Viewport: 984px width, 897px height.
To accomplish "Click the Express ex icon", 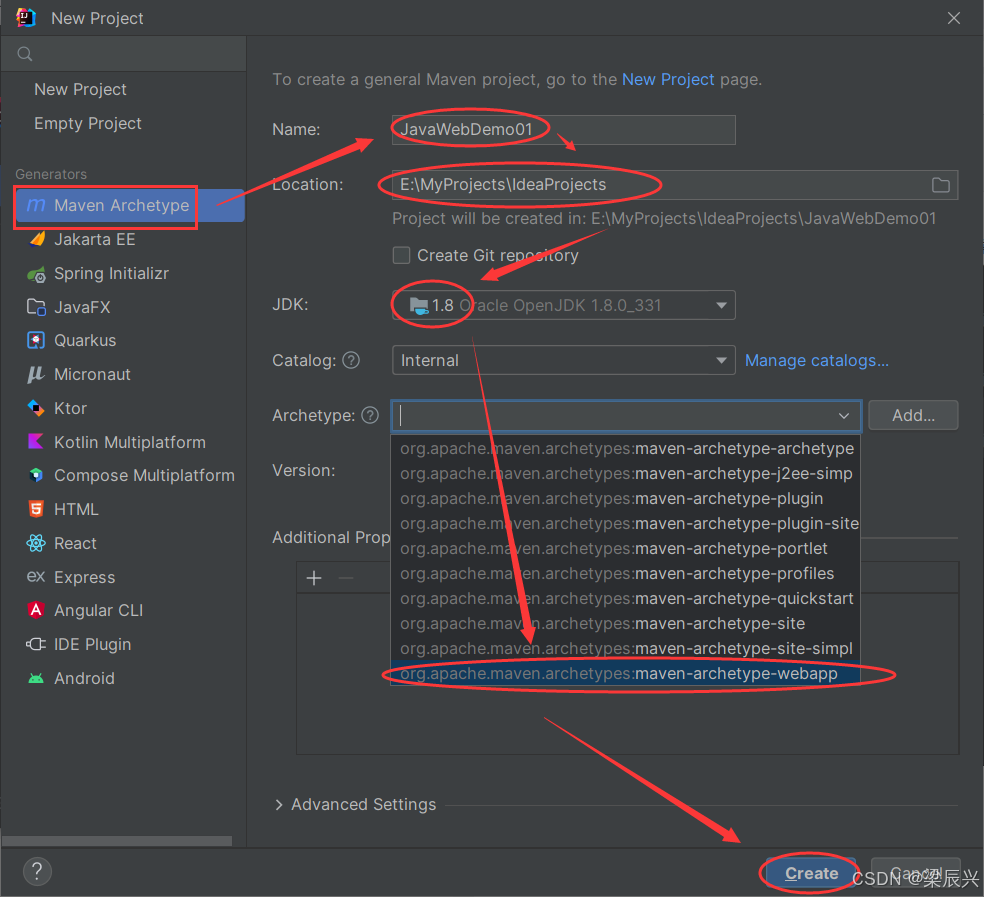I will click(x=36, y=577).
